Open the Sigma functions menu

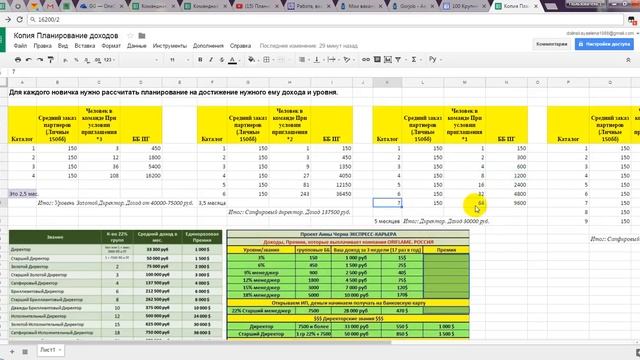(415, 60)
